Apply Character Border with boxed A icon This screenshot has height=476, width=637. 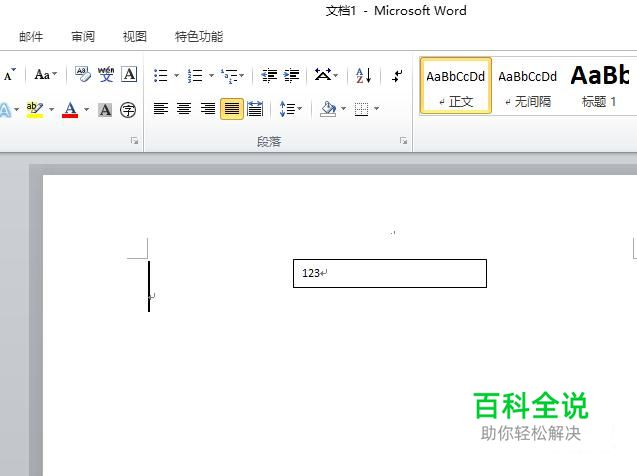coord(129,75)
